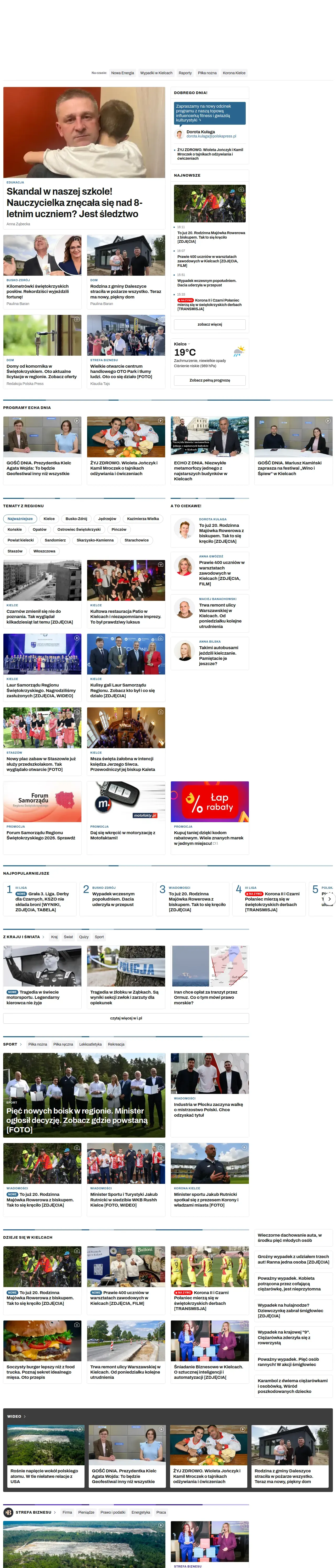This screenshot has width=336, height=1568.
Task: Open article Rodzina z gminy Daleszyce straciła w pożarze
Action: point(126,292)
